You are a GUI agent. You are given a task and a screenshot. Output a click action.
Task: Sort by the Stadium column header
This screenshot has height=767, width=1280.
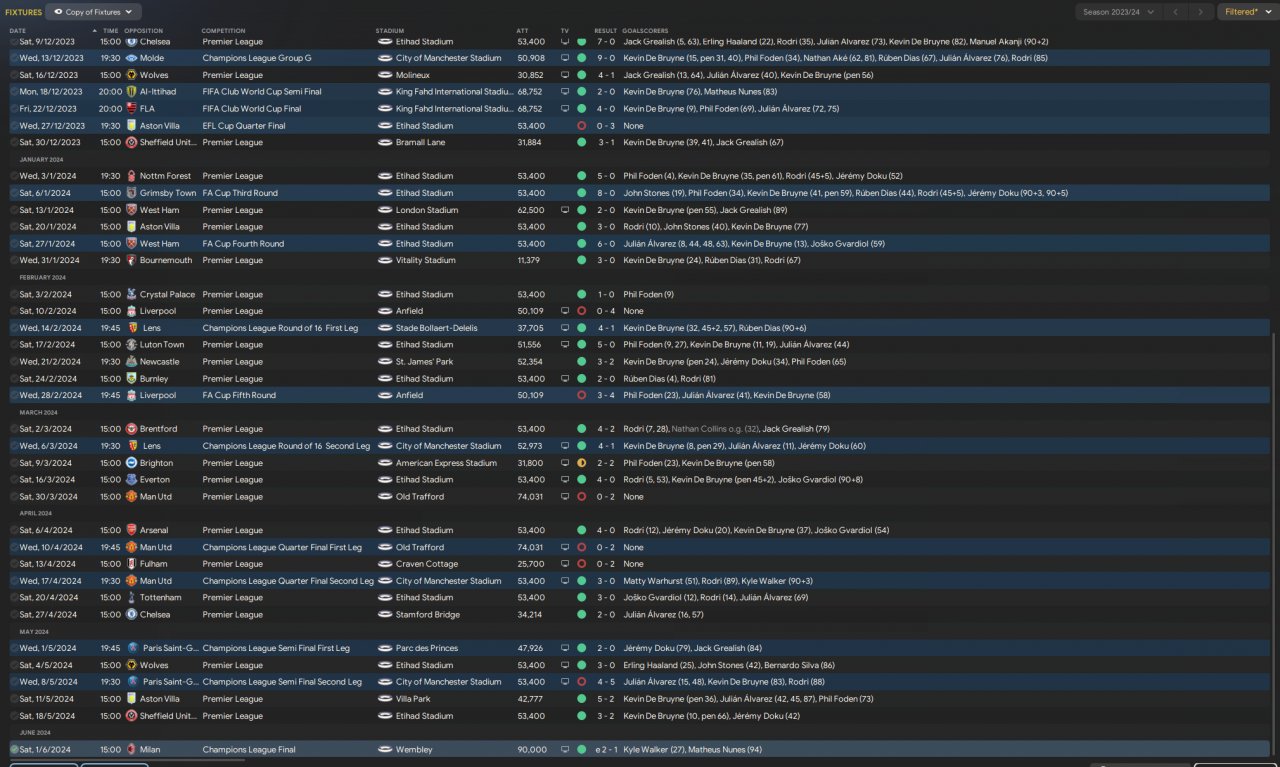click(390, 31)
